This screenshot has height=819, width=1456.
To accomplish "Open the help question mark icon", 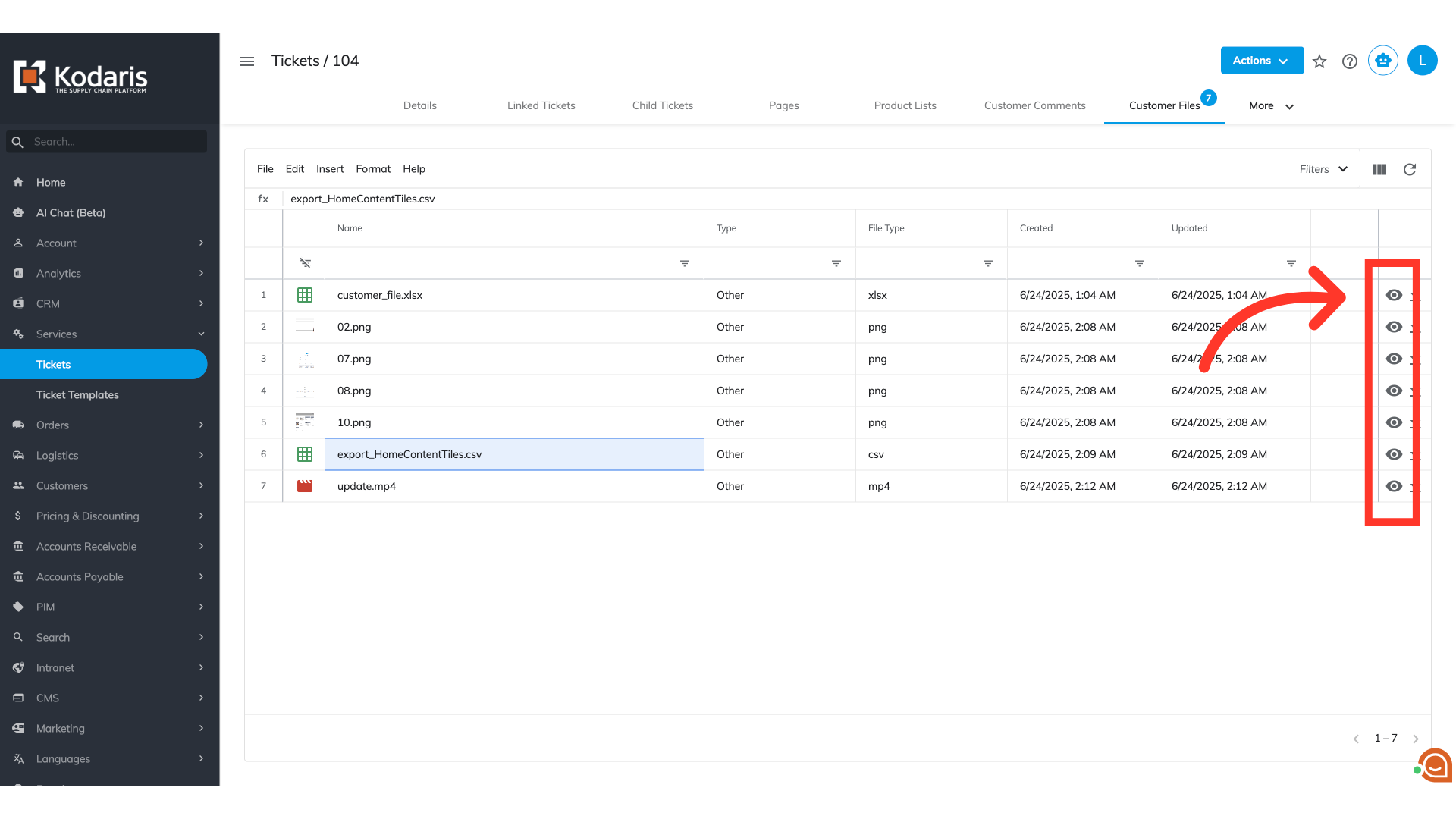I will pyautogui.click(x=1350, y=61).
